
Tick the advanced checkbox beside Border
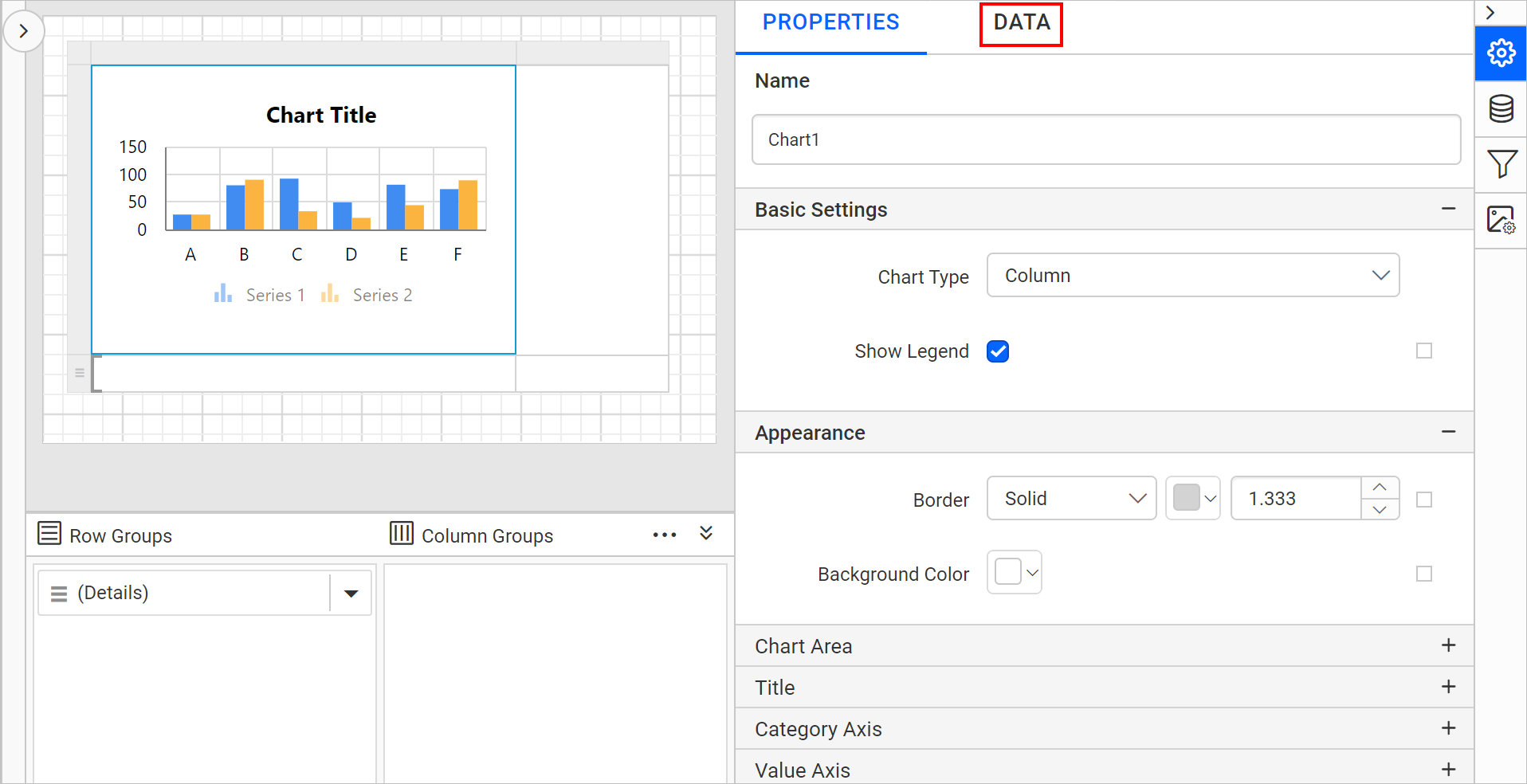pos(1424,500)
